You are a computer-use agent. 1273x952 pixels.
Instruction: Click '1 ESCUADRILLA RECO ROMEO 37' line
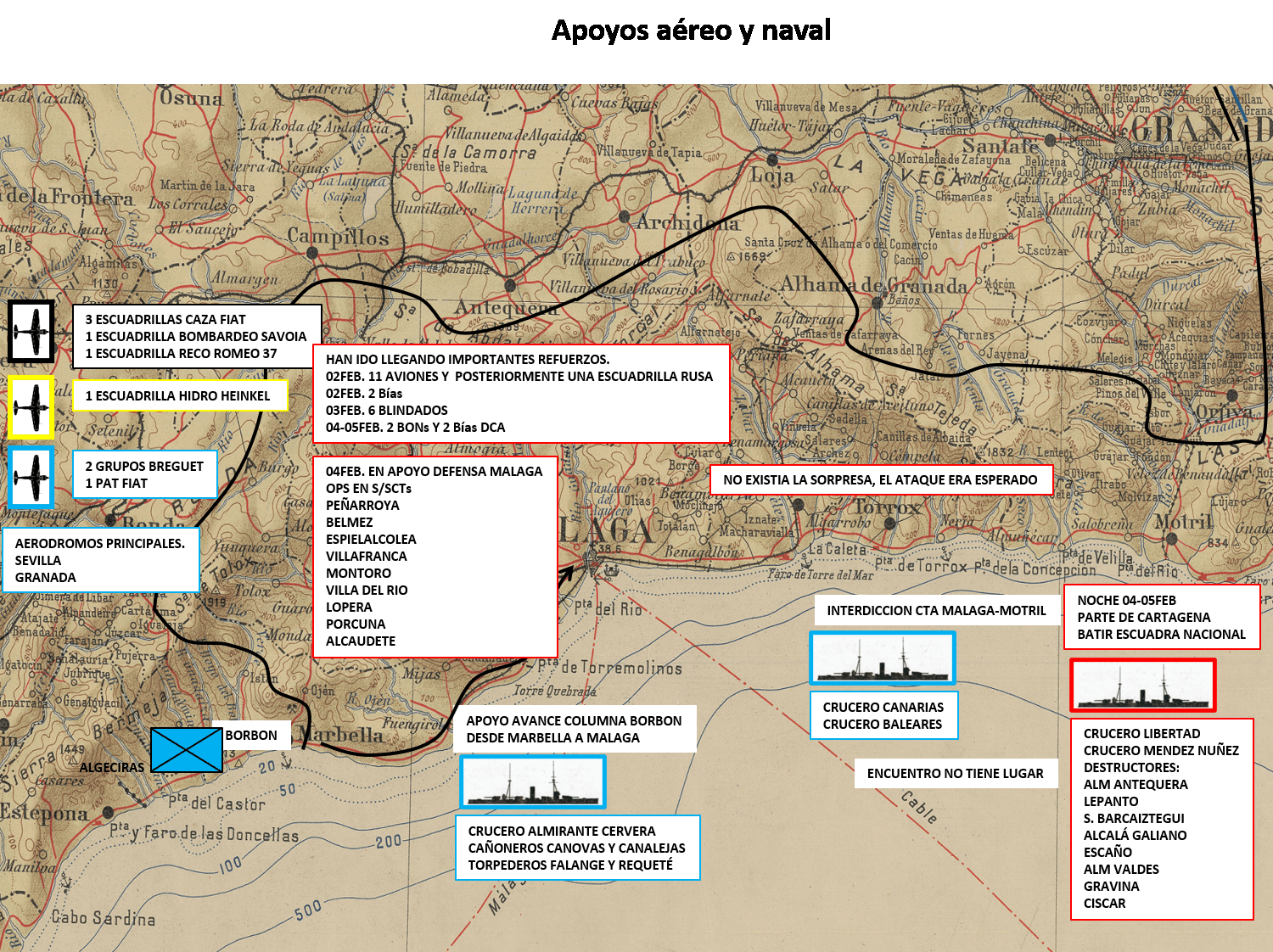[181, 354]
